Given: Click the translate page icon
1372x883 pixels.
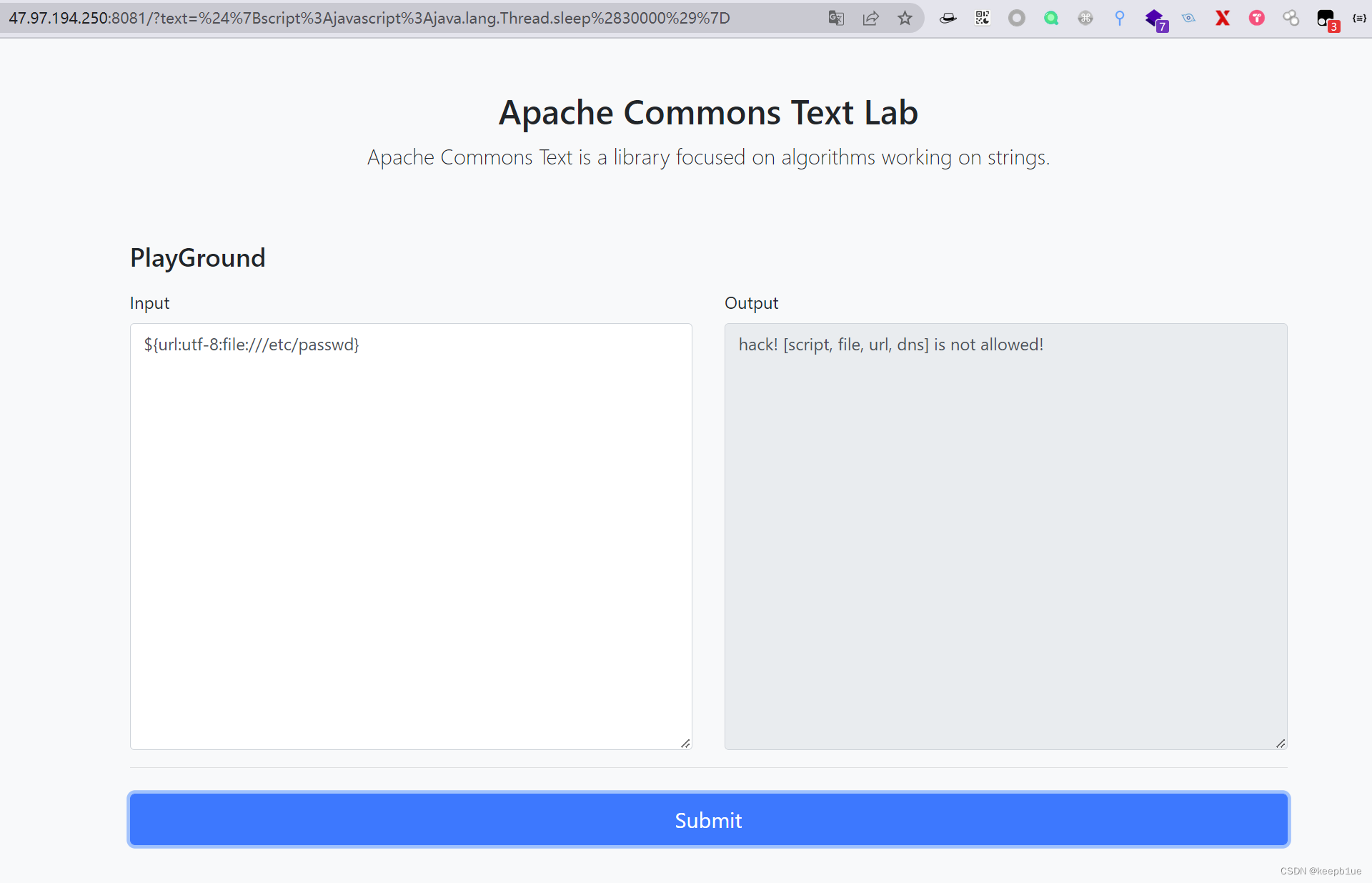Looking at the screenshot, I should pos(836,19).
